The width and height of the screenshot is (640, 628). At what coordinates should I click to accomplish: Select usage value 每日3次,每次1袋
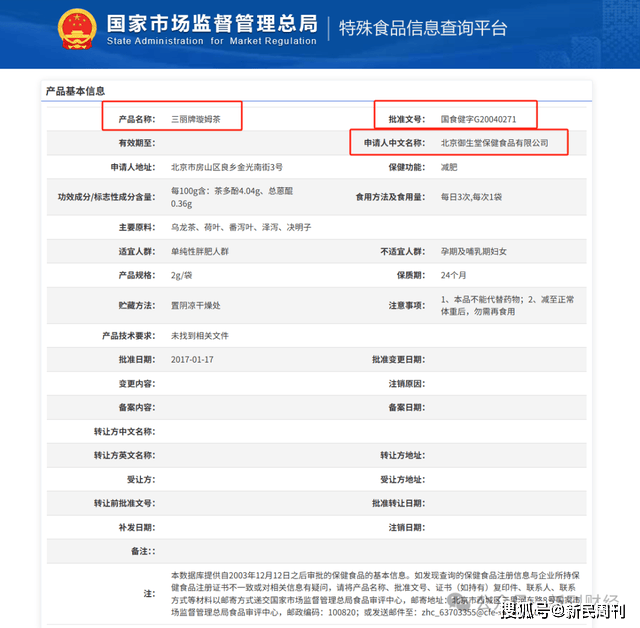(x=471, y=197)
